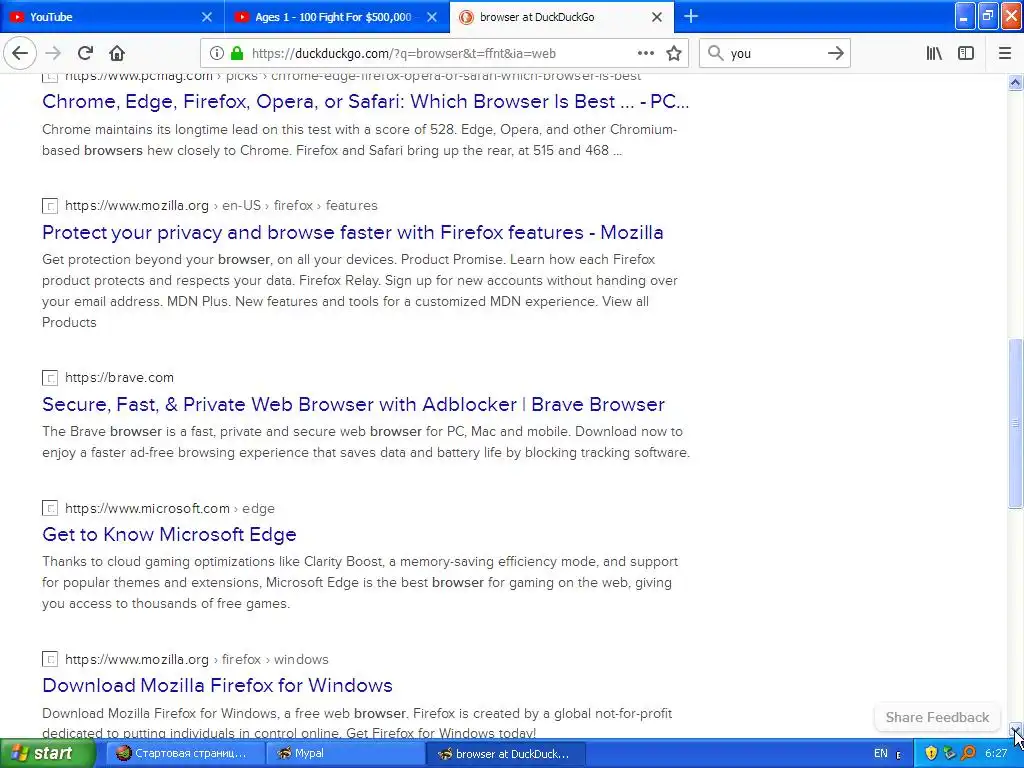This screenshot has height=768, width=1024.
Task: Open a new tab with plus button
Action: coord(691,16)
